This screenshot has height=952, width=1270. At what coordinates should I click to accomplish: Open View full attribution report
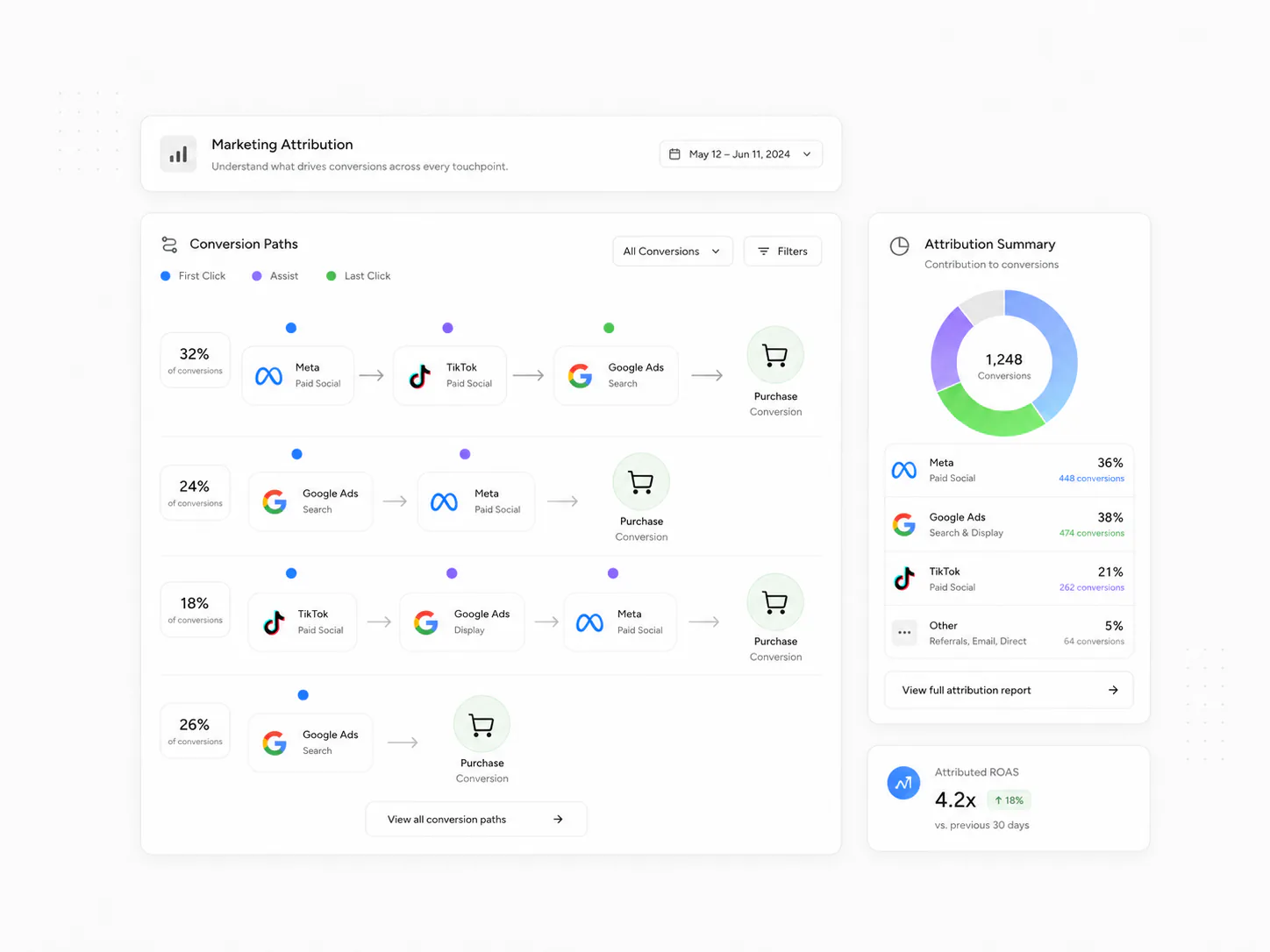(1009, 690)
